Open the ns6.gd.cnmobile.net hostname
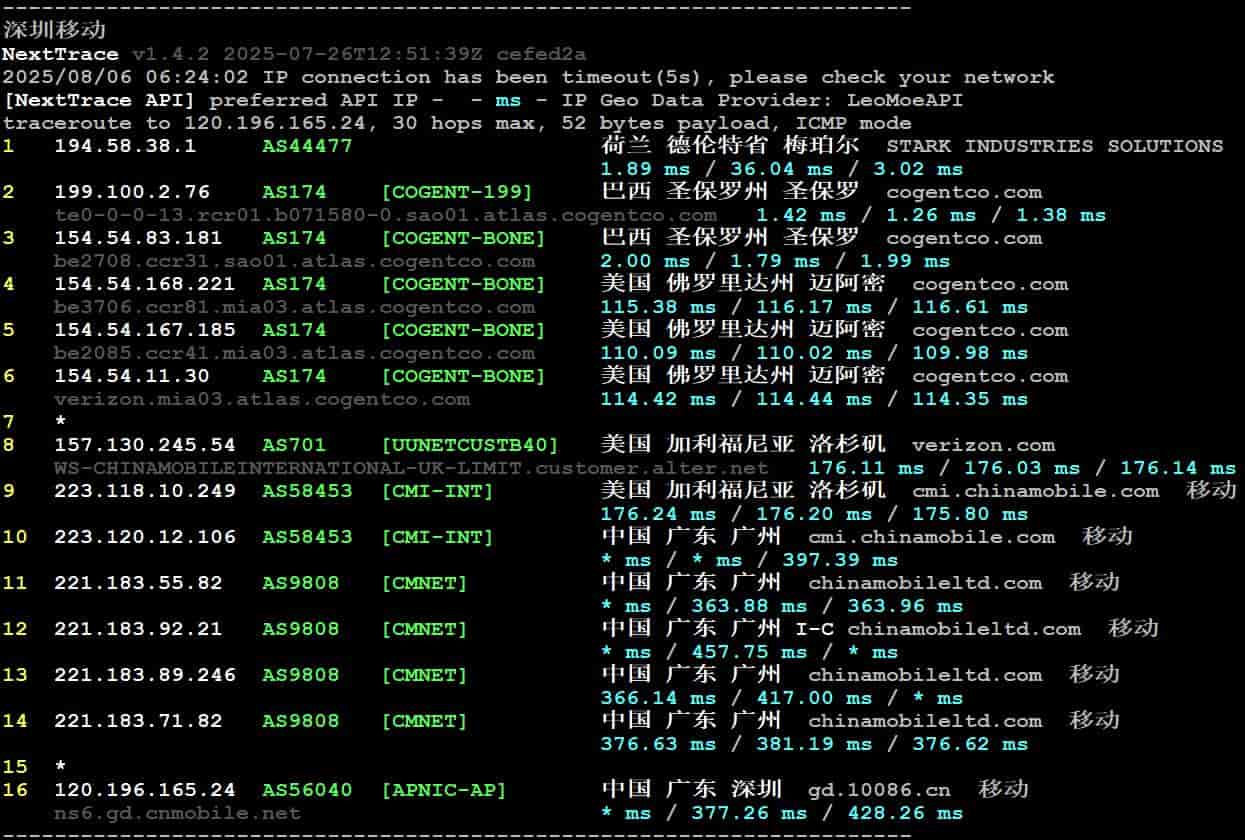 click(177, 813)
